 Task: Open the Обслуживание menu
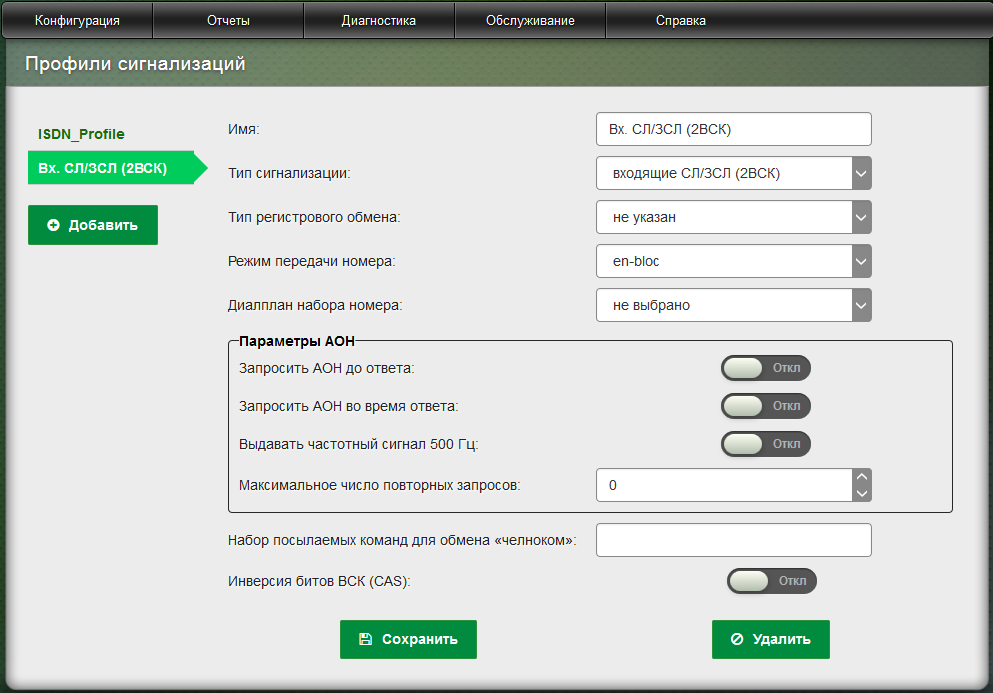coord(530,20)
